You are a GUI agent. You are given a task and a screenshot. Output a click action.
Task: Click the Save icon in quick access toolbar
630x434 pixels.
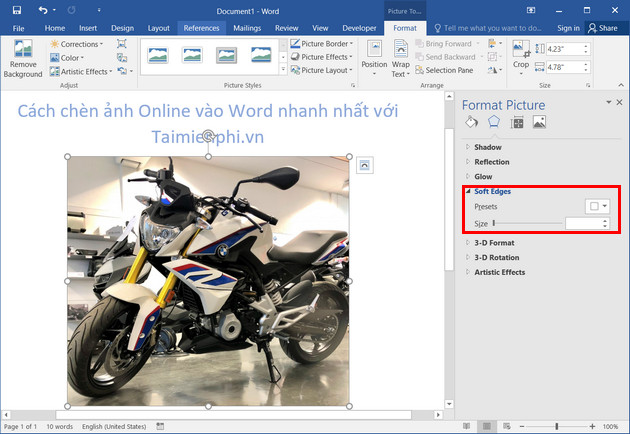pyautogui.click(x=16, y=10)
